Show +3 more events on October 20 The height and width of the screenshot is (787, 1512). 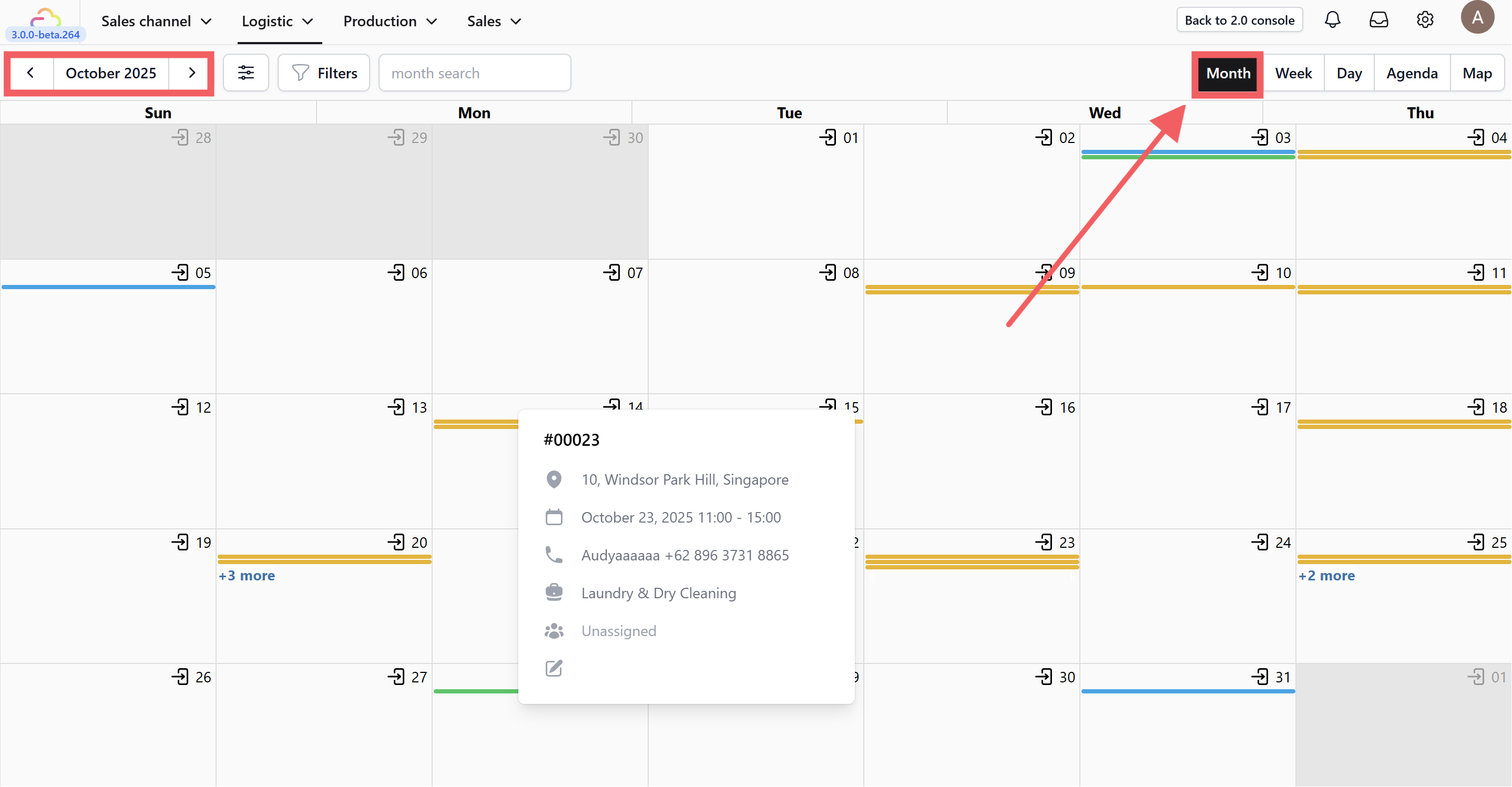[247, 575]
